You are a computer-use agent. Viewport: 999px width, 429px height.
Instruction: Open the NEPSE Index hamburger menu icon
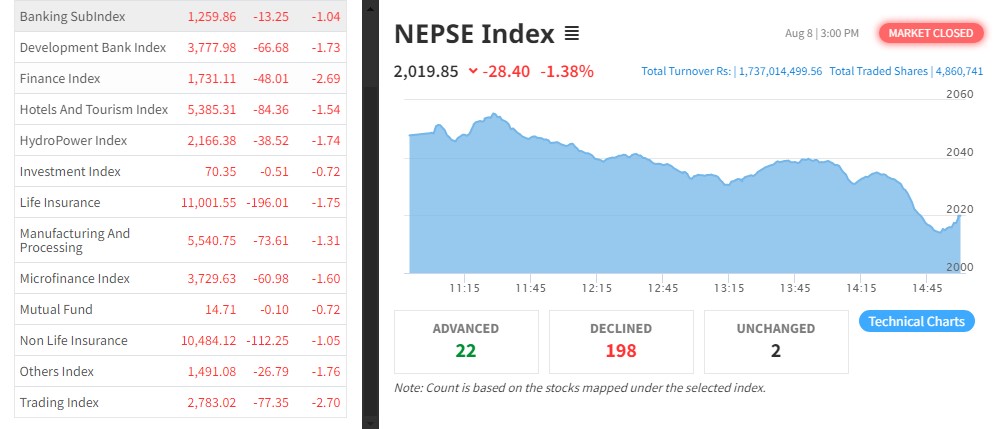click(572, 34)
